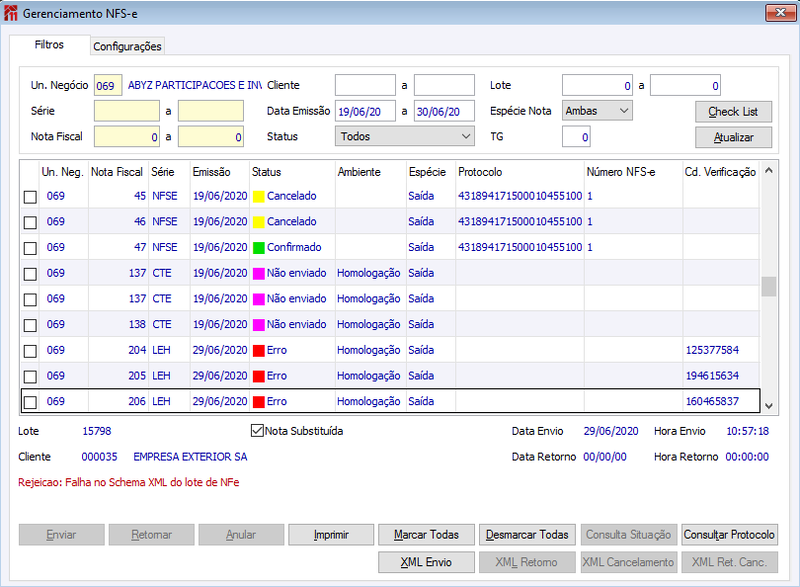Open the Espécie Nota dropdown showing Ambas
800x587 pixels.
pos(597,111)
